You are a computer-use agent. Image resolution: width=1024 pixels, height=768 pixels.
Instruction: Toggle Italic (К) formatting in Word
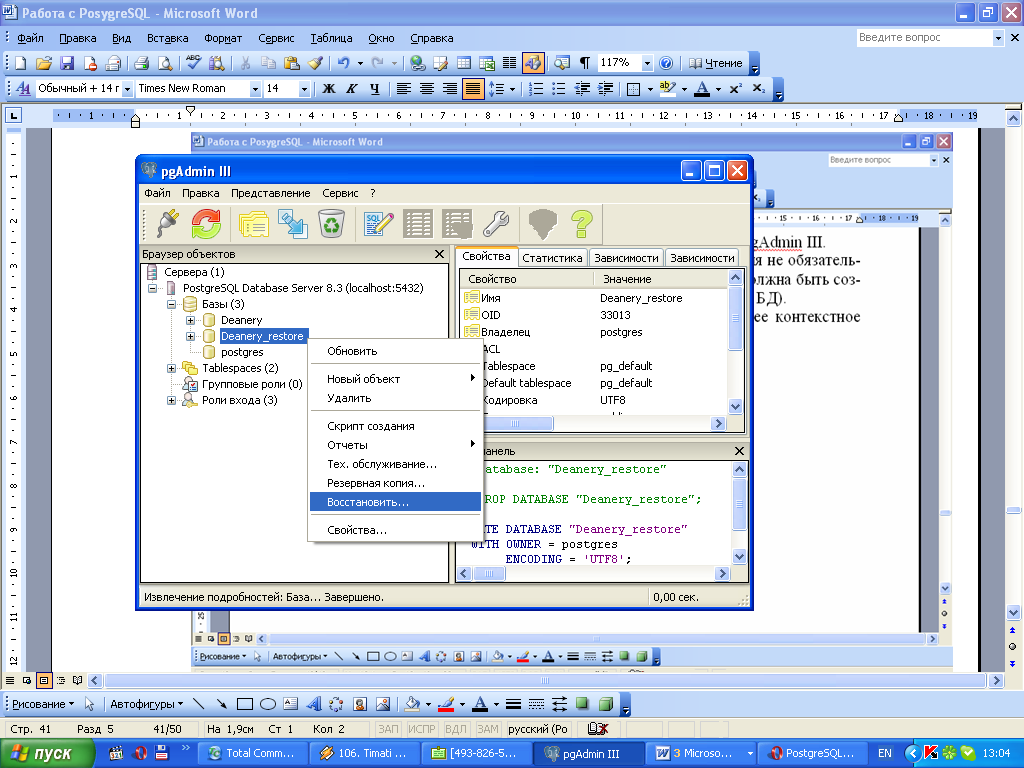351,88
